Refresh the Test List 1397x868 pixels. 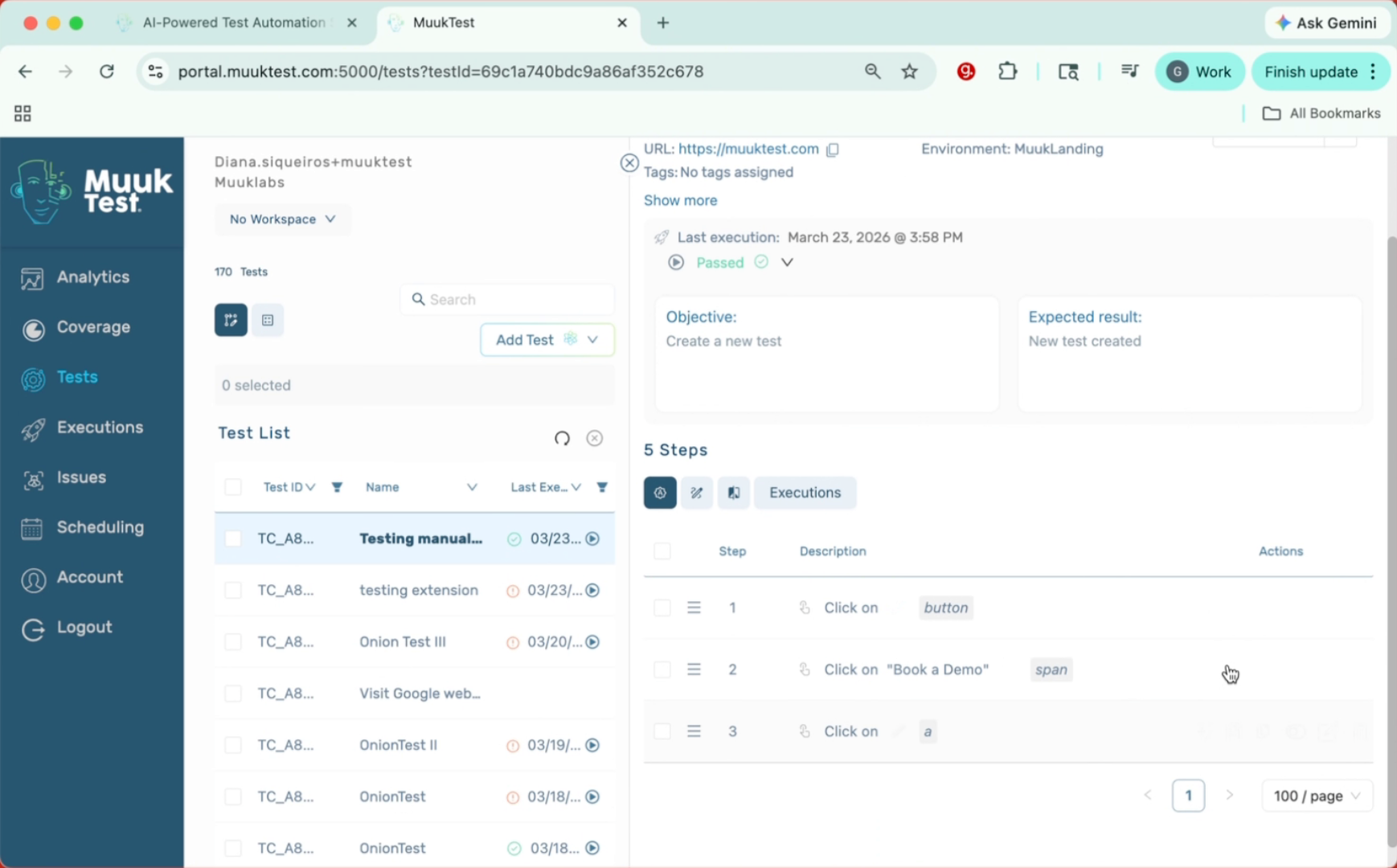pyautogui.click(x=562, y=438)
